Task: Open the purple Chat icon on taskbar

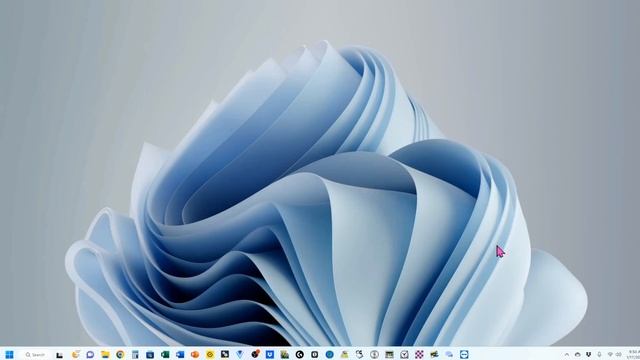Action: click(x=90, y=354)
